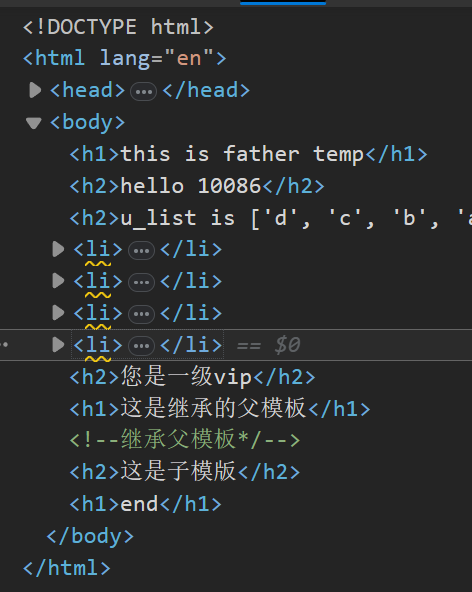Select the '继承父模板' comment node

pos(185,440)
